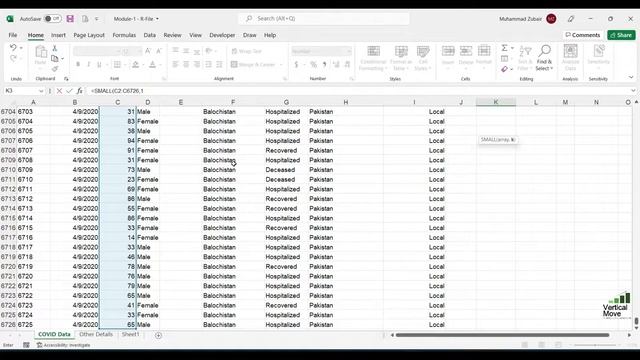Open the File tab
This screenshot has height=360, width=640.
pos(13,35)
